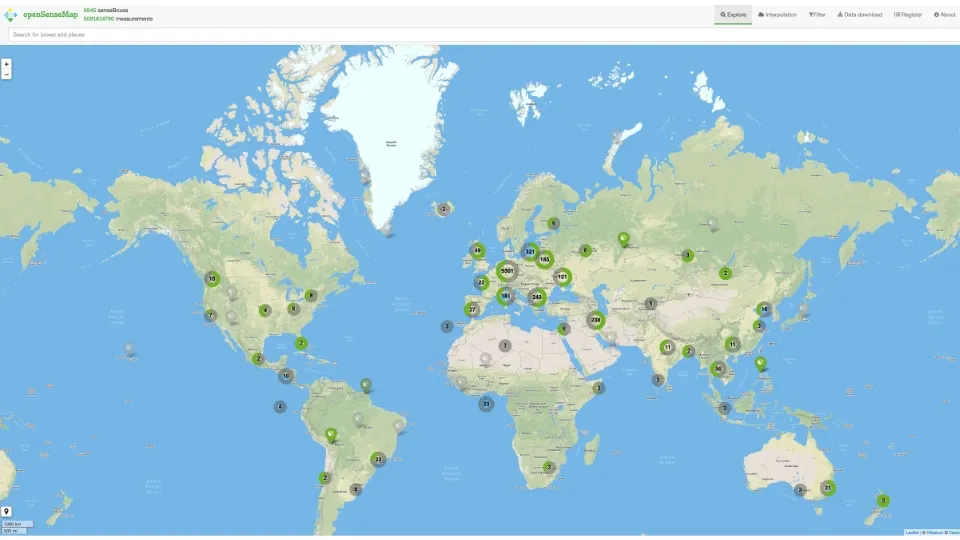
Task: Select the grey senseBox pin near Hawaii
Action: click(x=129, y=349)
